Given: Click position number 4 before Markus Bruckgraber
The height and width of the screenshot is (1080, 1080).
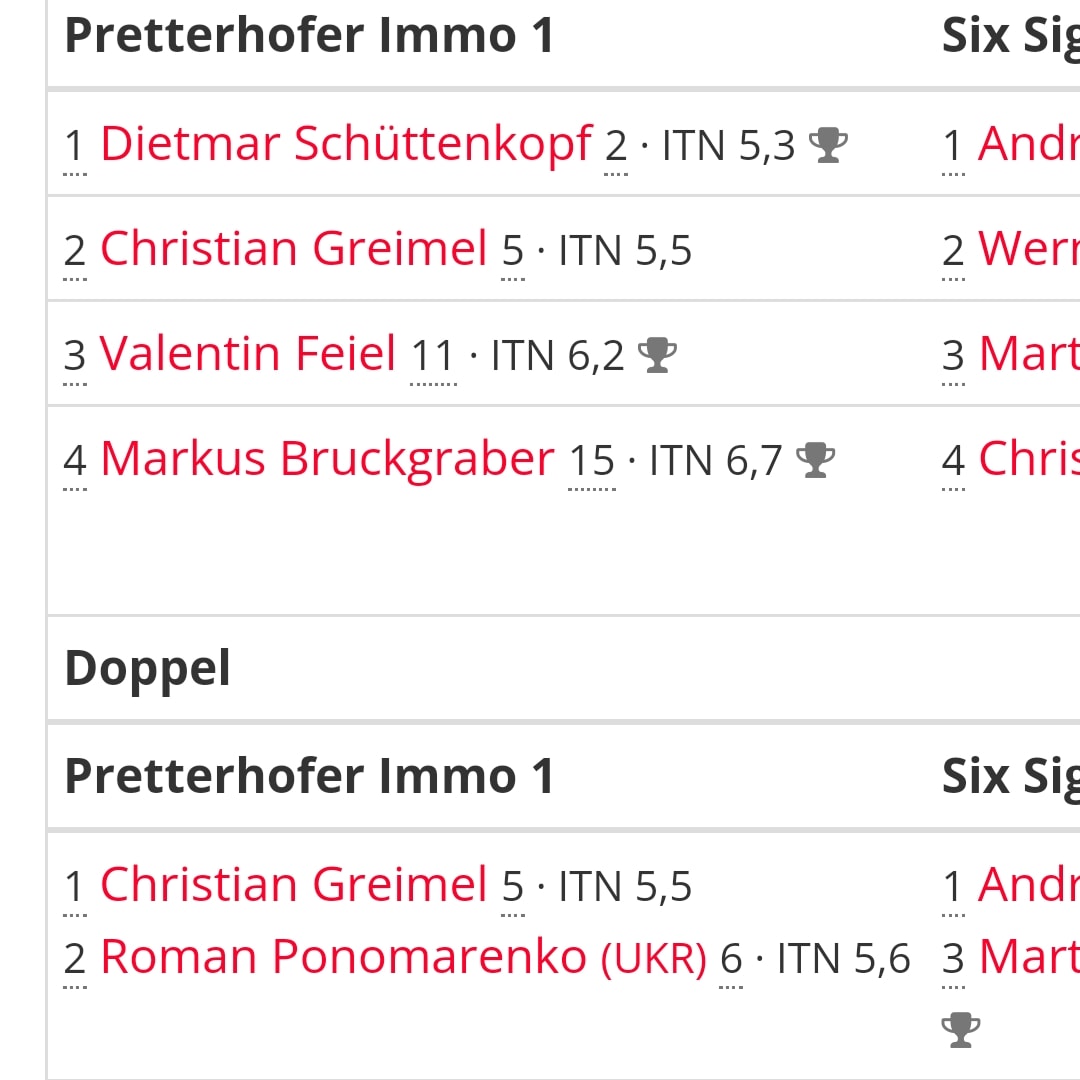Looking at the screenshot, I should click(74, 461).
